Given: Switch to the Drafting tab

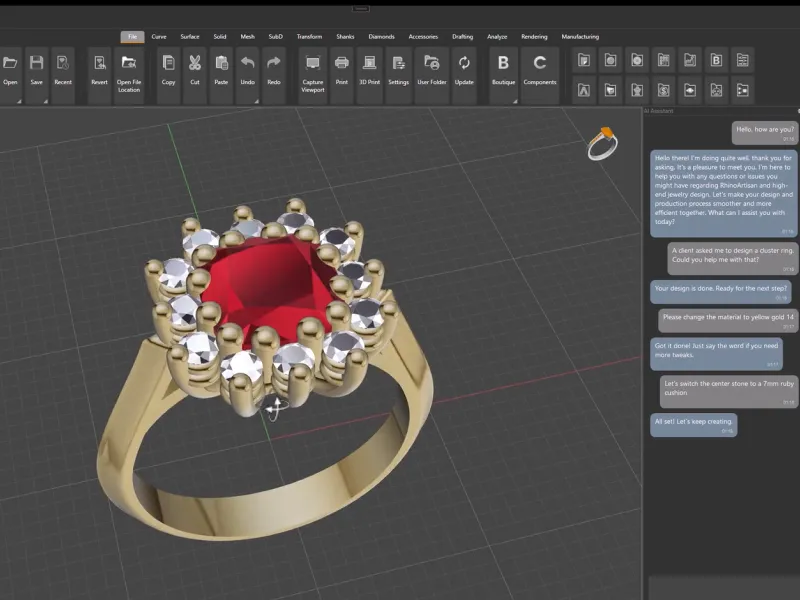Looking at the screenshot, I should click(463, 37).
